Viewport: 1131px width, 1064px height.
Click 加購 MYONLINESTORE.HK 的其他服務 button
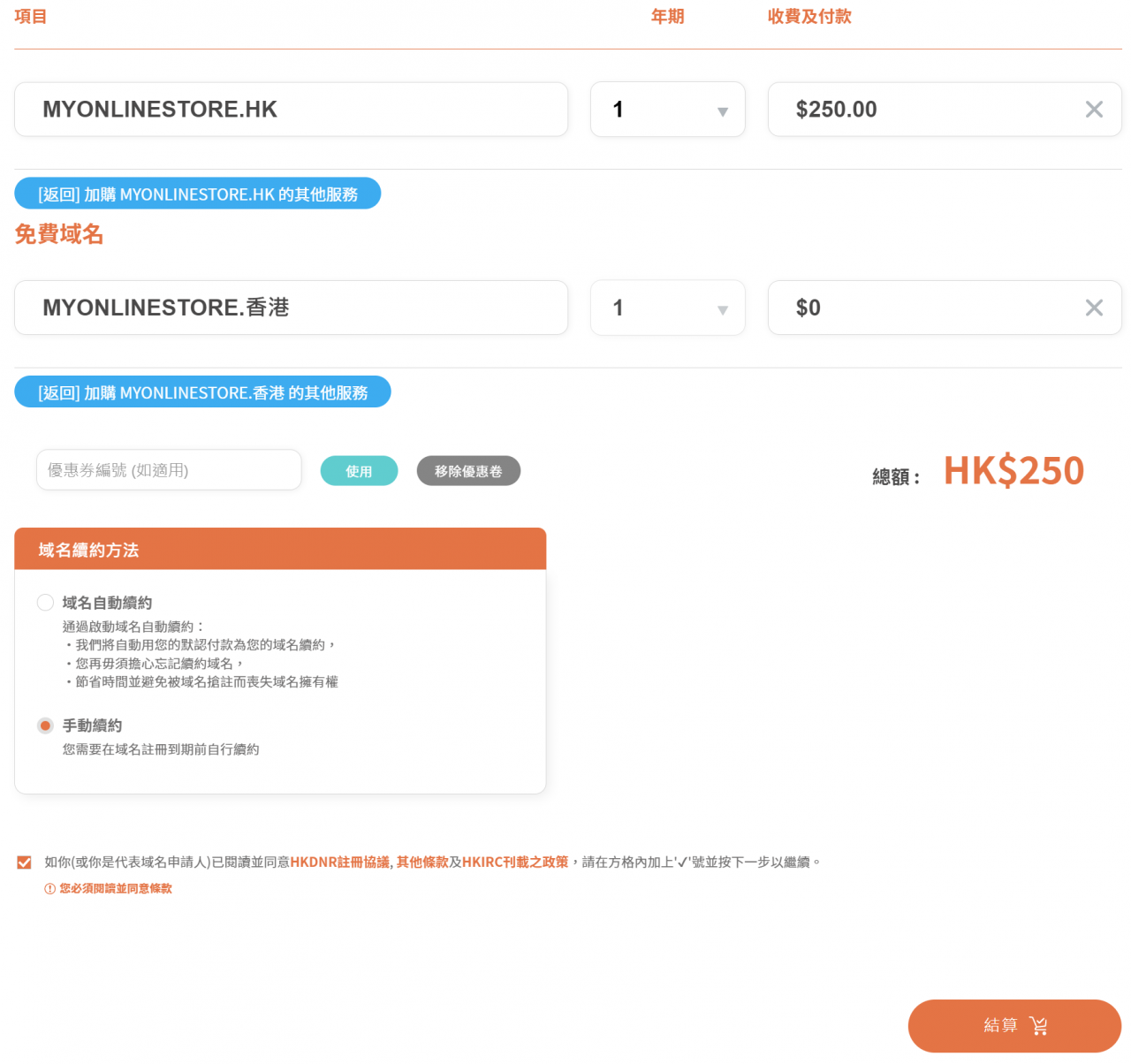point(197,193)
